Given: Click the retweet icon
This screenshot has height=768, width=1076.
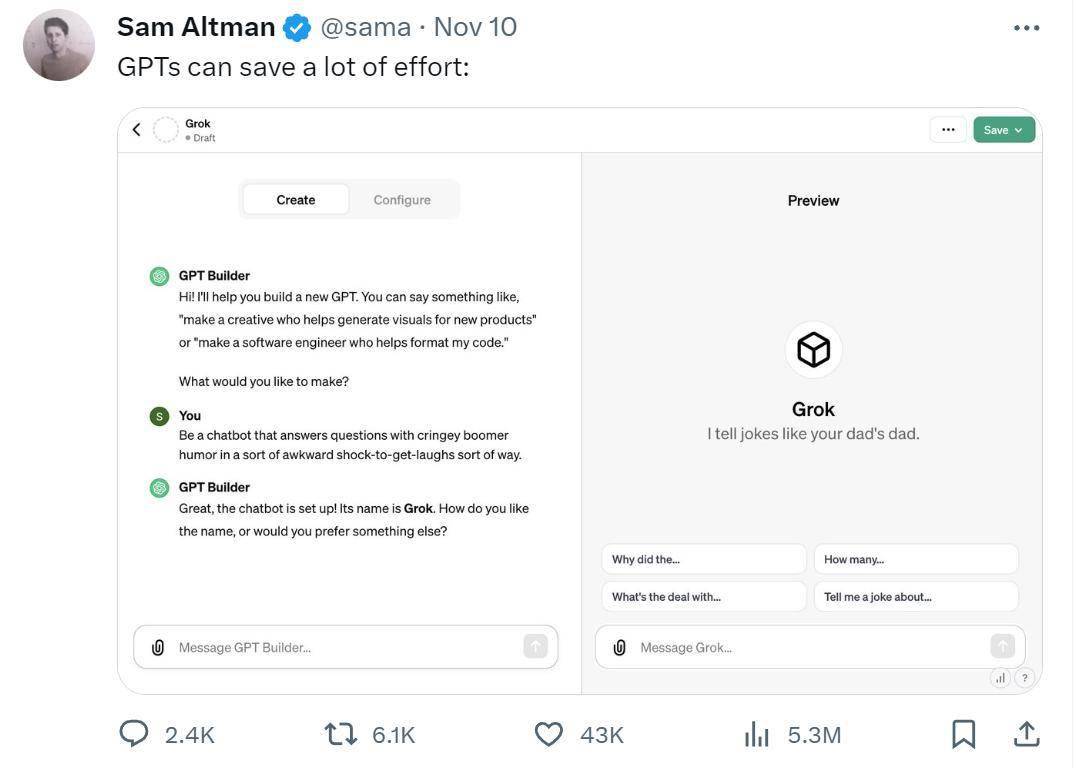Looking at the screenshot, I should click(x=341, y=734).
